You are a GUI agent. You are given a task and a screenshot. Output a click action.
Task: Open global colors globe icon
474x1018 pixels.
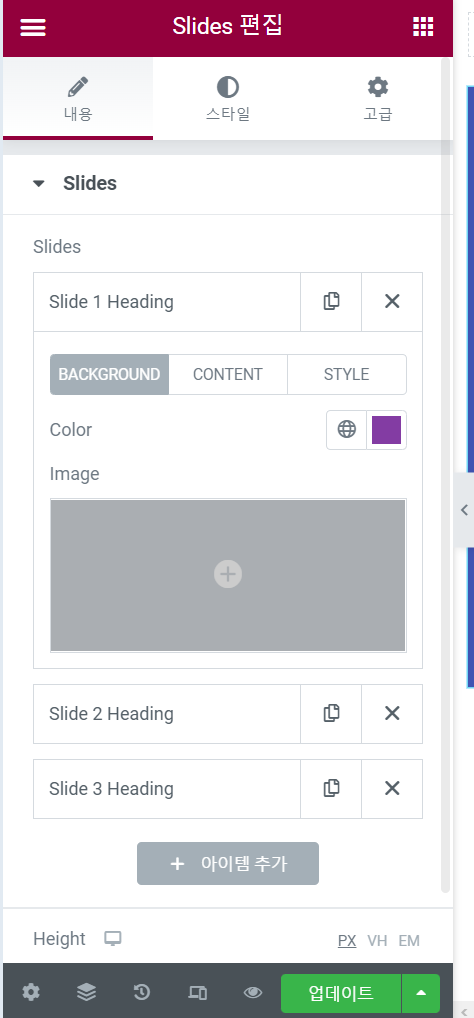(x=347, y=429)
